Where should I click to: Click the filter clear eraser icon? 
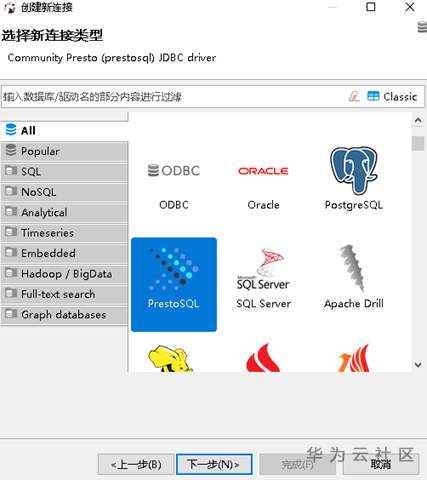[x=354, y=97]
